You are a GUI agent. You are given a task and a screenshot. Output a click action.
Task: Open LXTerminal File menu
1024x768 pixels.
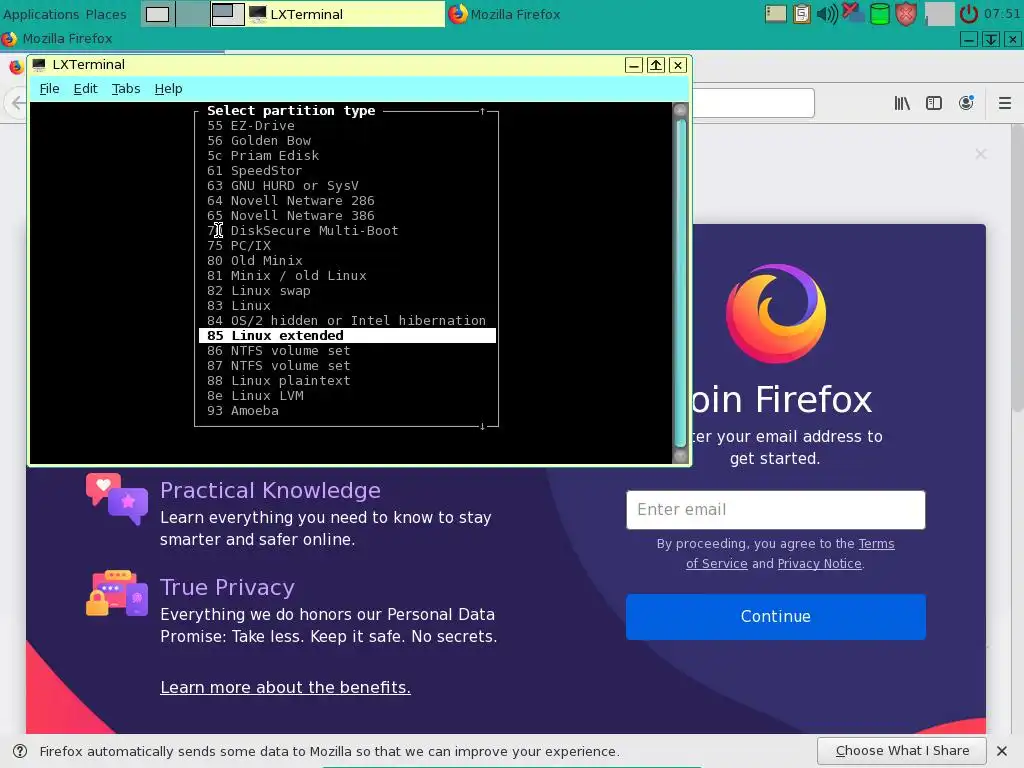(x=49, y=89)
